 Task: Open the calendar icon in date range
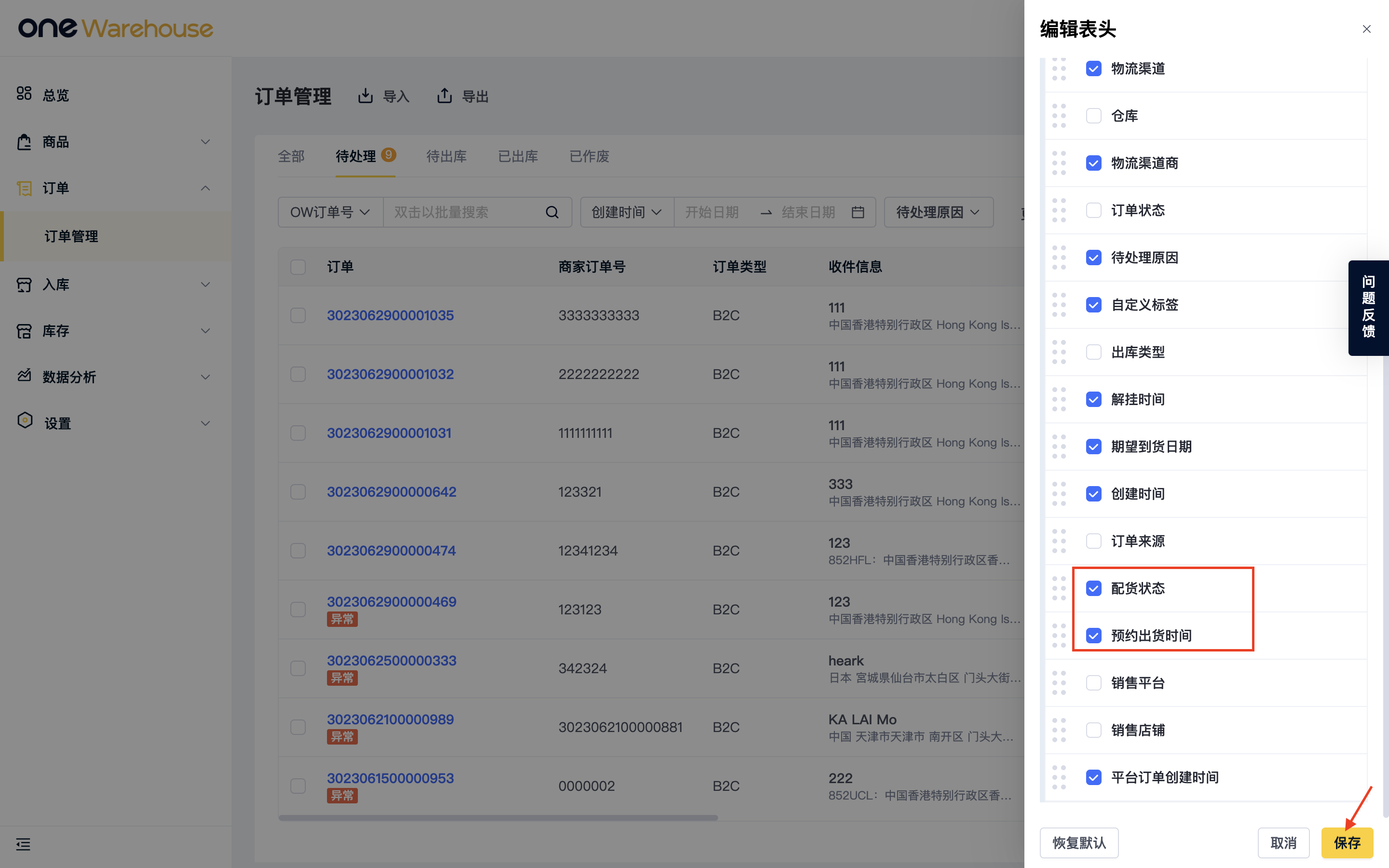(x=858, y=212)
